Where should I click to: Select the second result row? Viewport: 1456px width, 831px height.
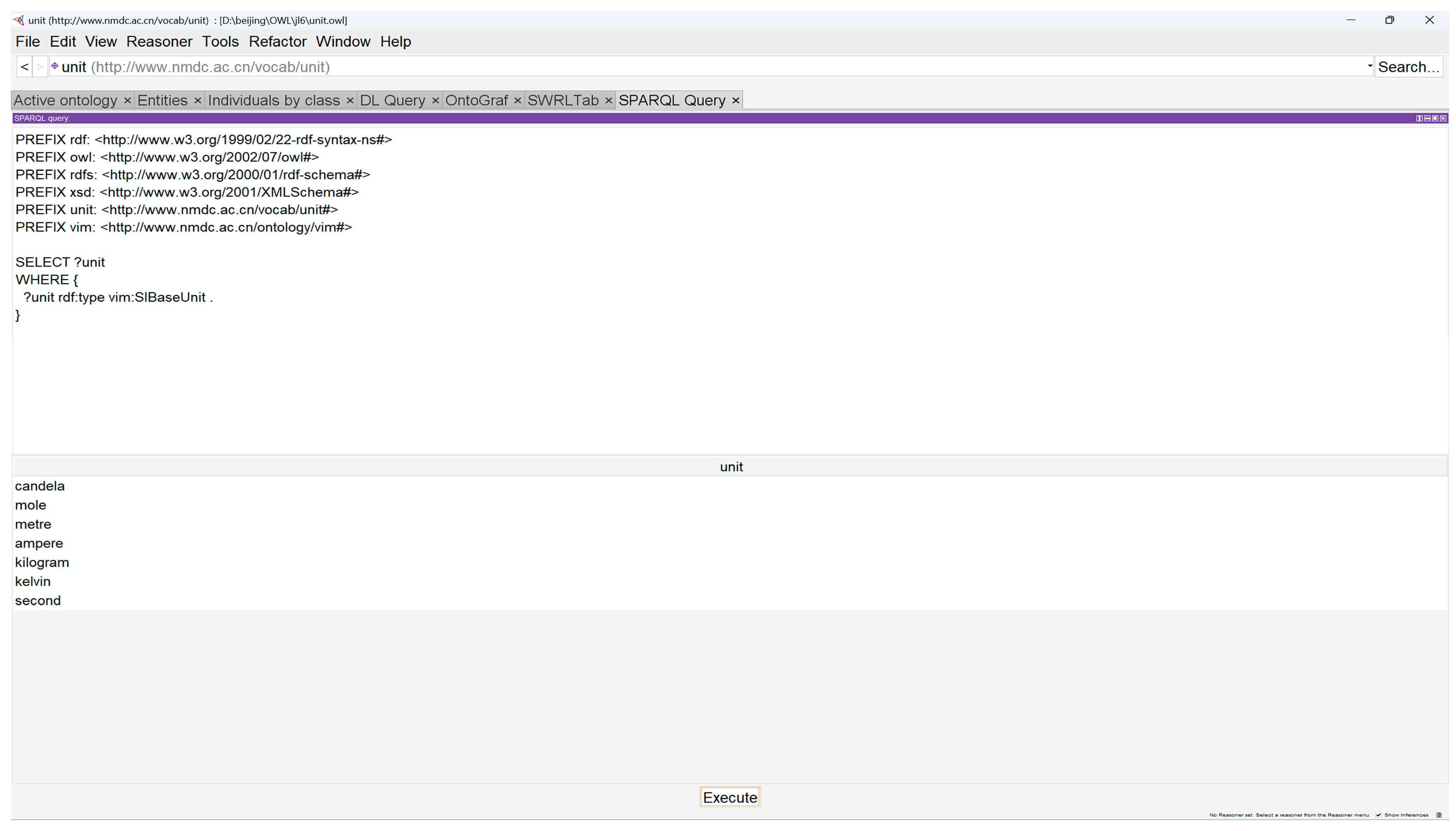[730, 601]
